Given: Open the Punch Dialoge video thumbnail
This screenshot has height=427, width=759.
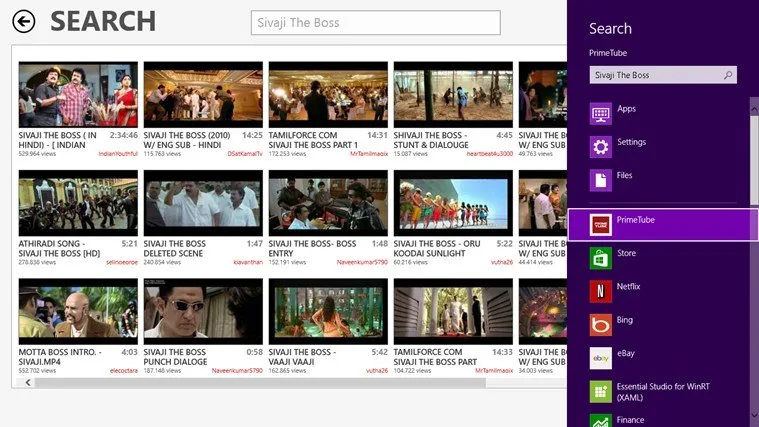Looking at the screenshot, I should pos(203,311).
